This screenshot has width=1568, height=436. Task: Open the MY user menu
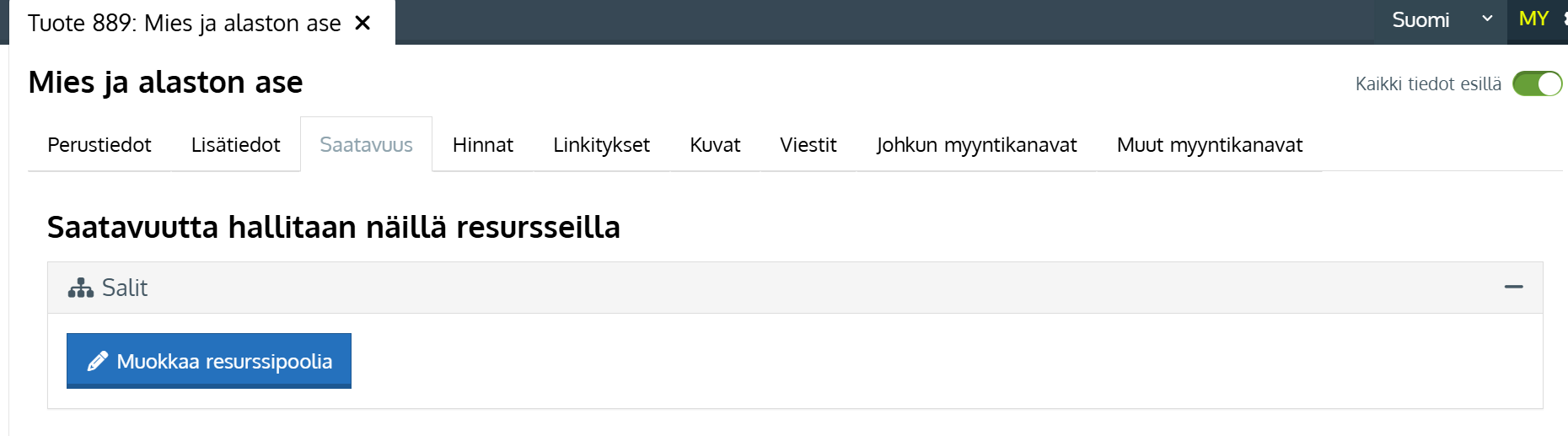coord(1533,19)
